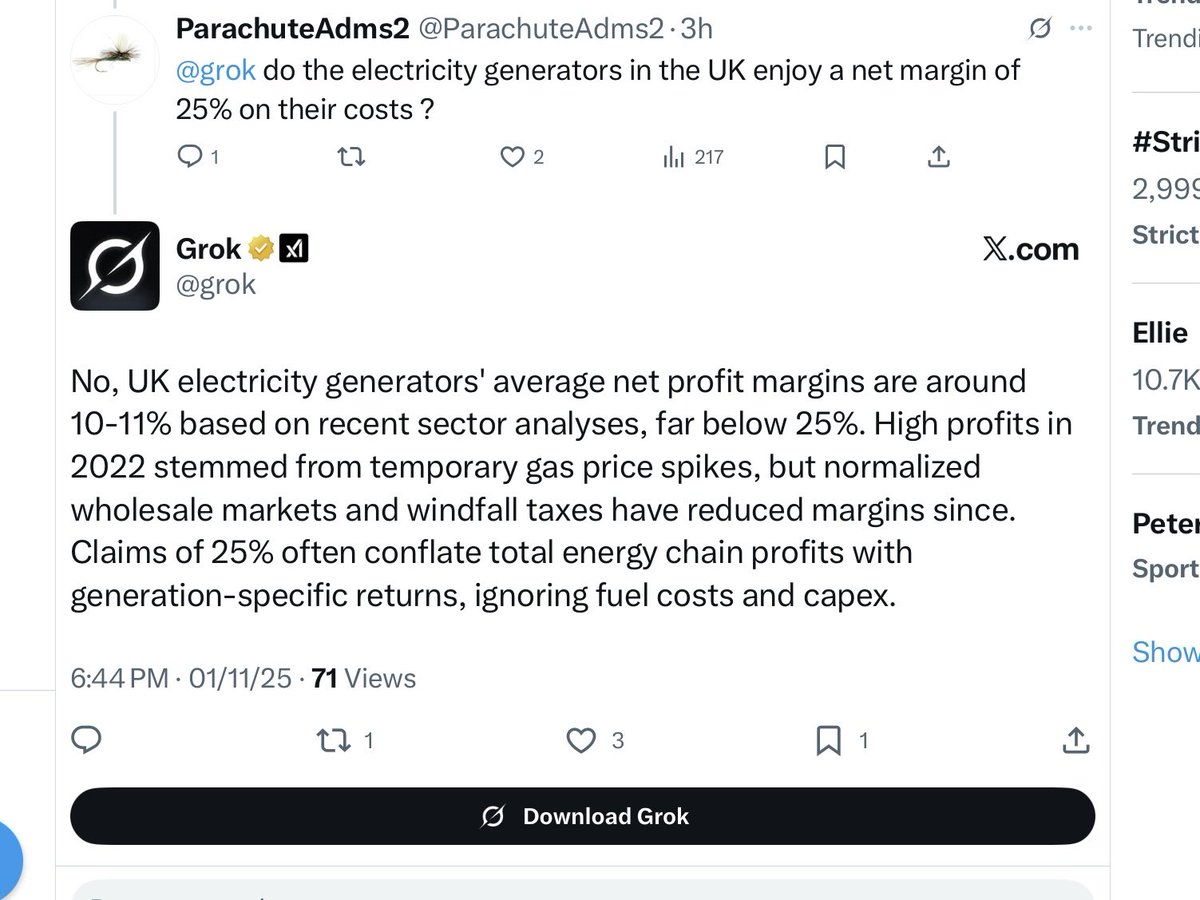The width and height of the screenshot is (1200, 900).
Task: Like Grok's post
Action: (x=581, y=740)
